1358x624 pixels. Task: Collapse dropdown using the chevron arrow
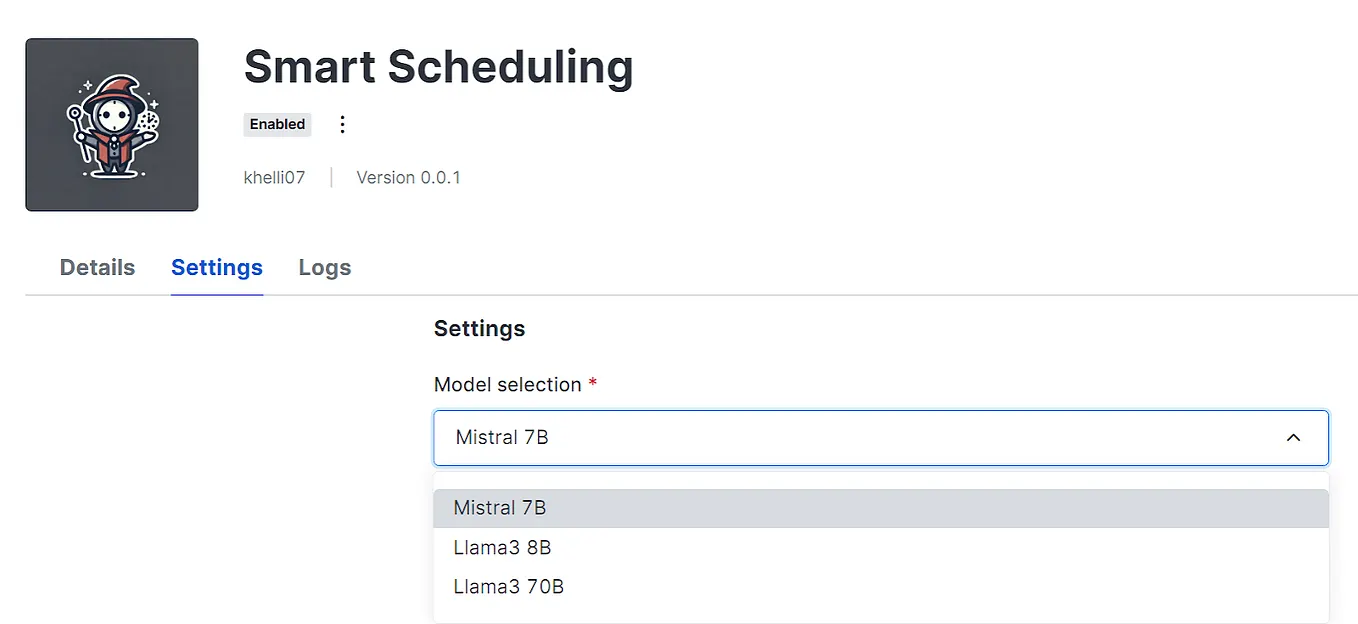[x=1293, y=438]
